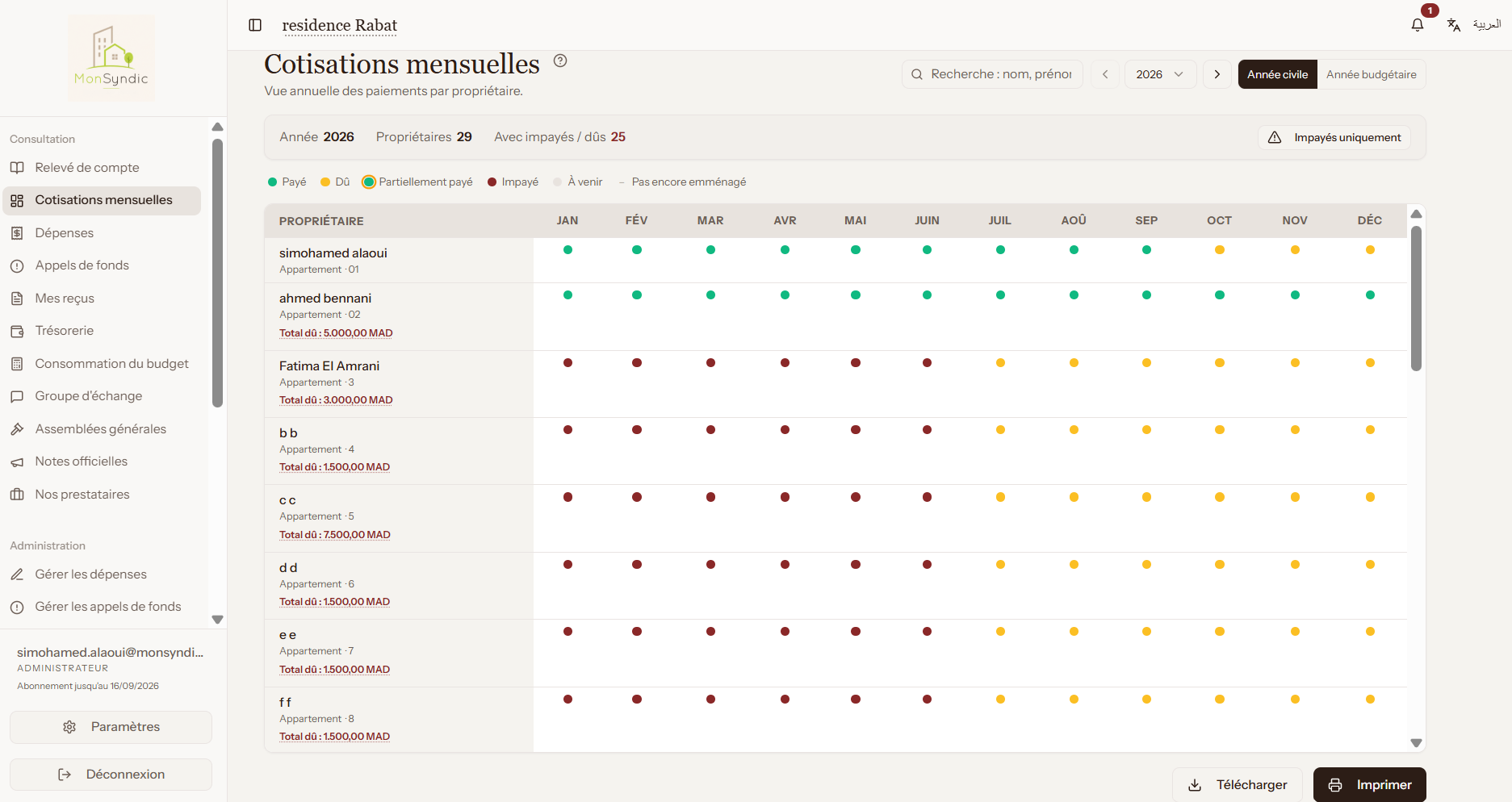Select Trésorerie in the sidebar menu
This screenshot has height=802, width=1512.
(x=102, y=331)
